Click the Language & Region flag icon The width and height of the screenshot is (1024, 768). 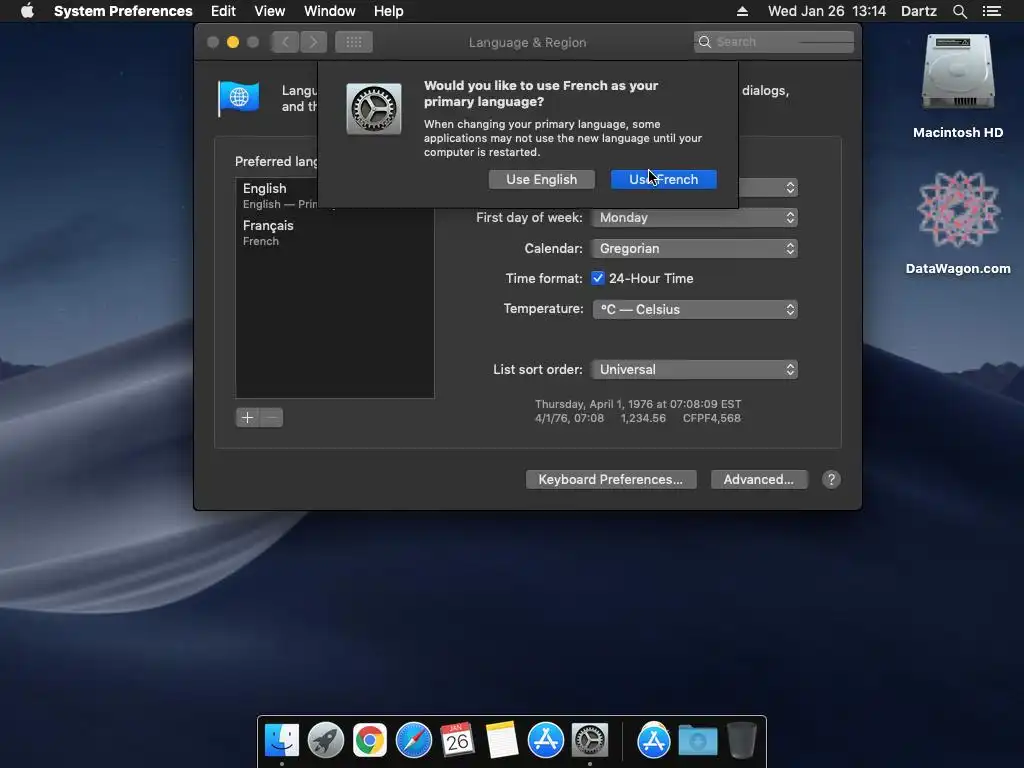[238, 98]
